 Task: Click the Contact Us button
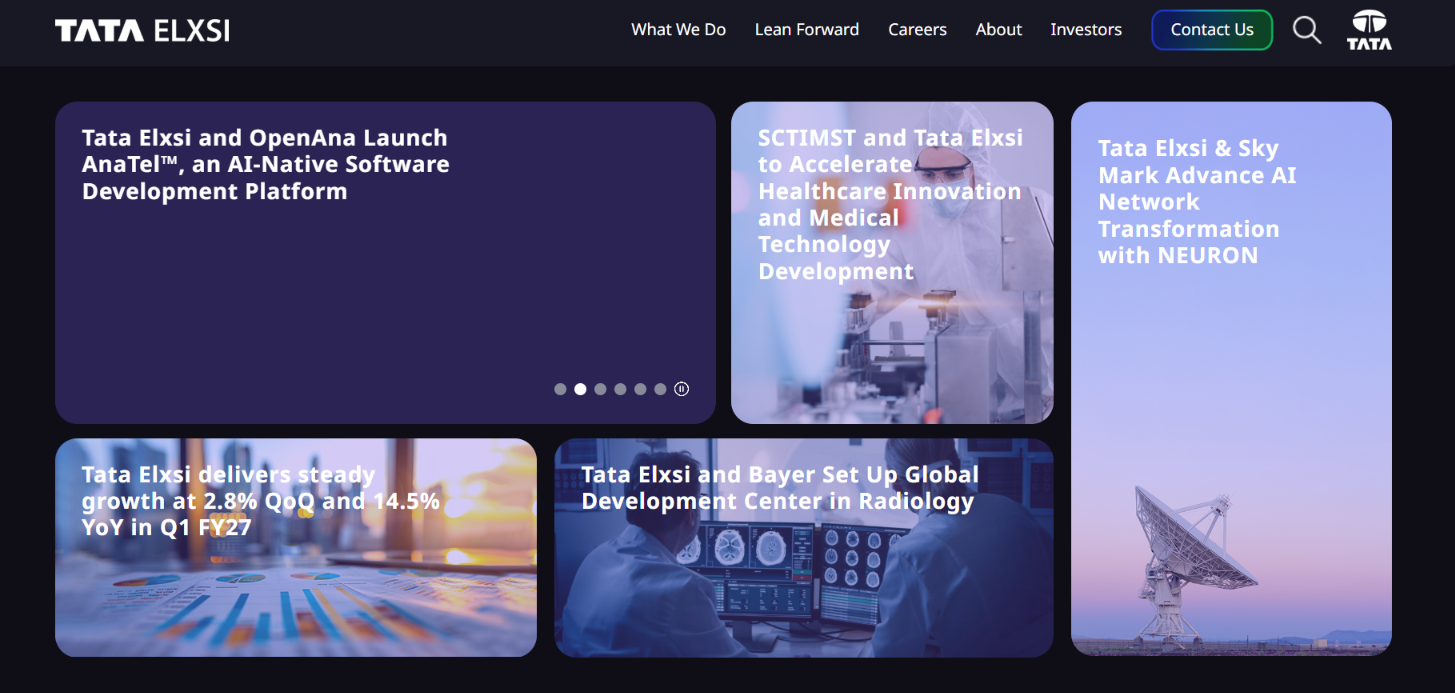click(x=1212, y=30)
